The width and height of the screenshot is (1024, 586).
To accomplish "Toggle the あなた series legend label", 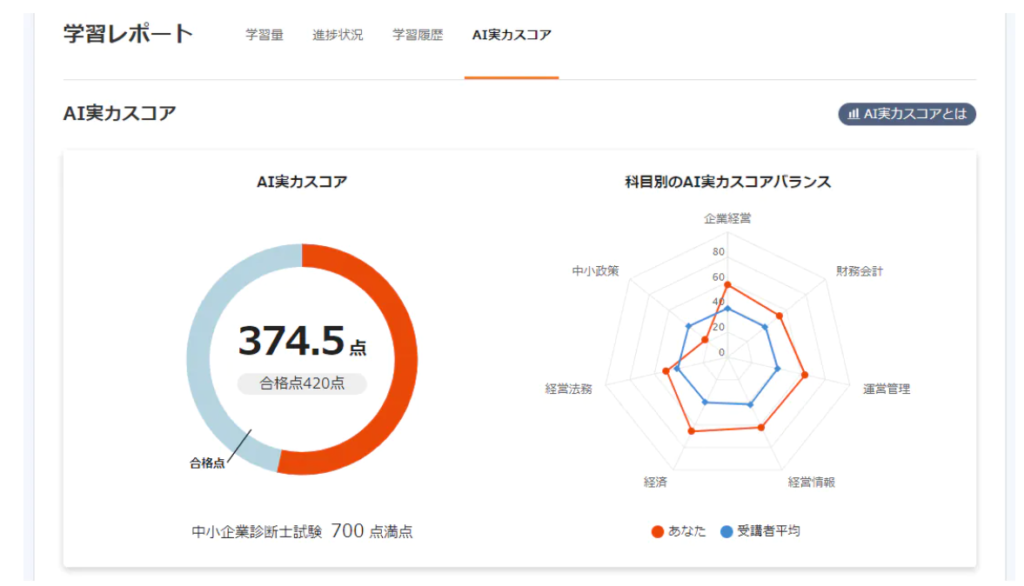I will (686, 531).
